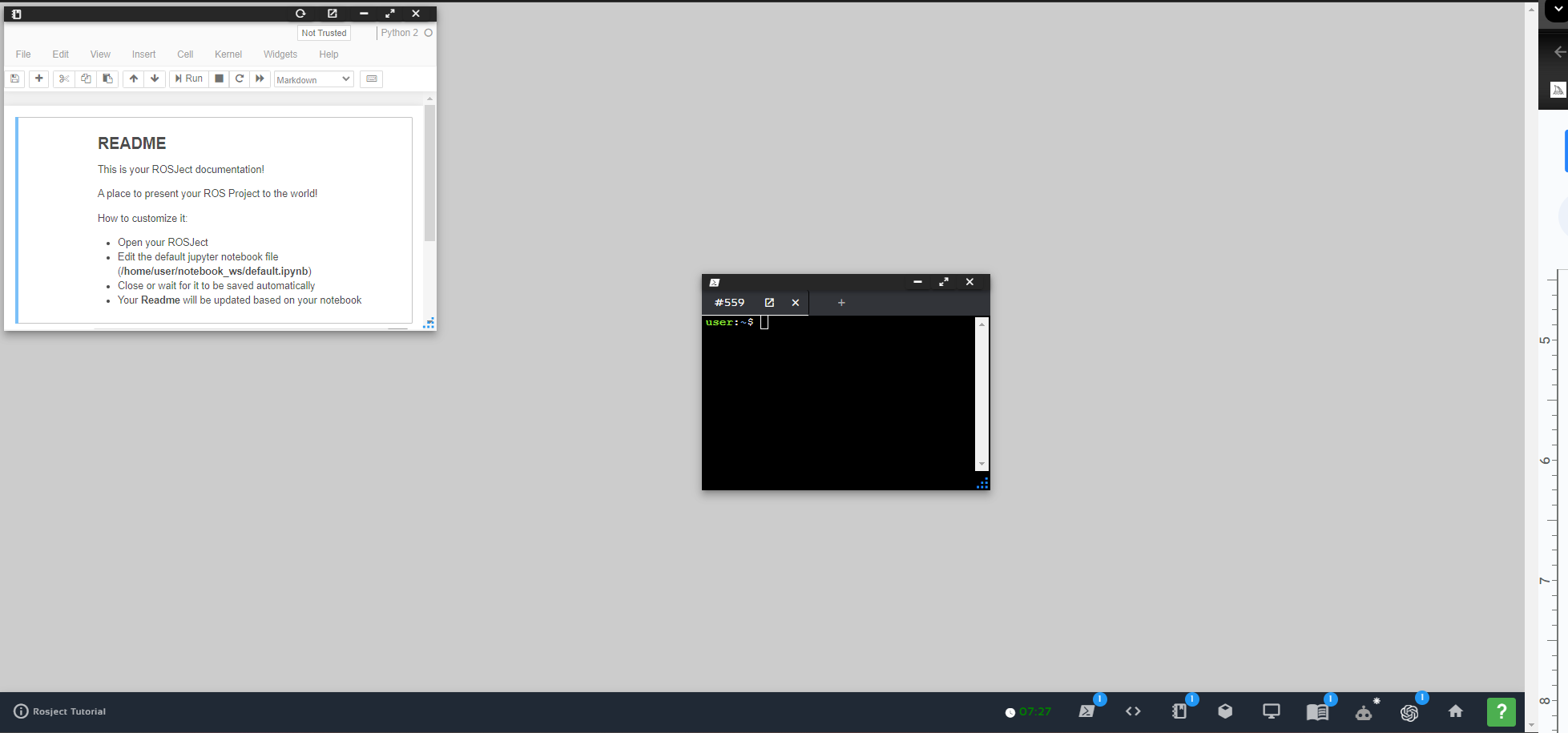Open the Markdown cell type dropdown

point(313,79)
